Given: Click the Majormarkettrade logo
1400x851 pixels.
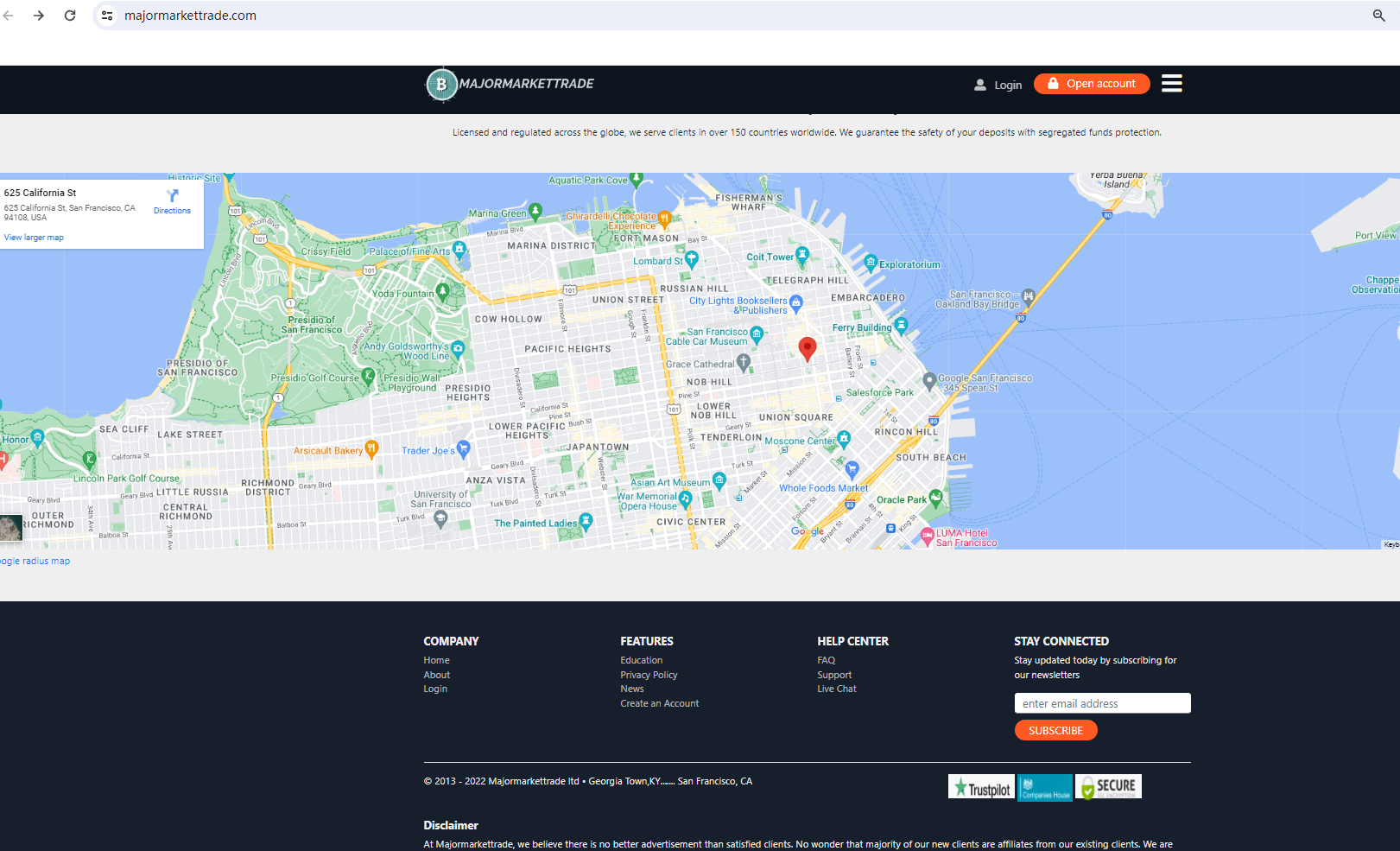Looking at the screenshot, I should coord(510,85).
